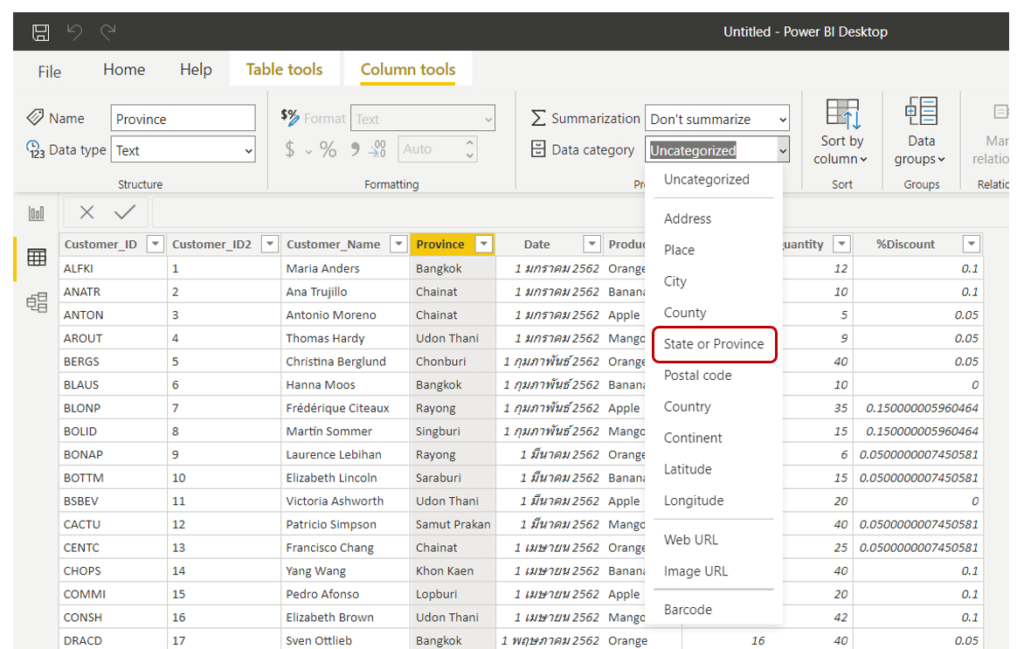Click the Redo arrow icon
The width and height of the screenshot is (1024, 649).
coord(107,32)
